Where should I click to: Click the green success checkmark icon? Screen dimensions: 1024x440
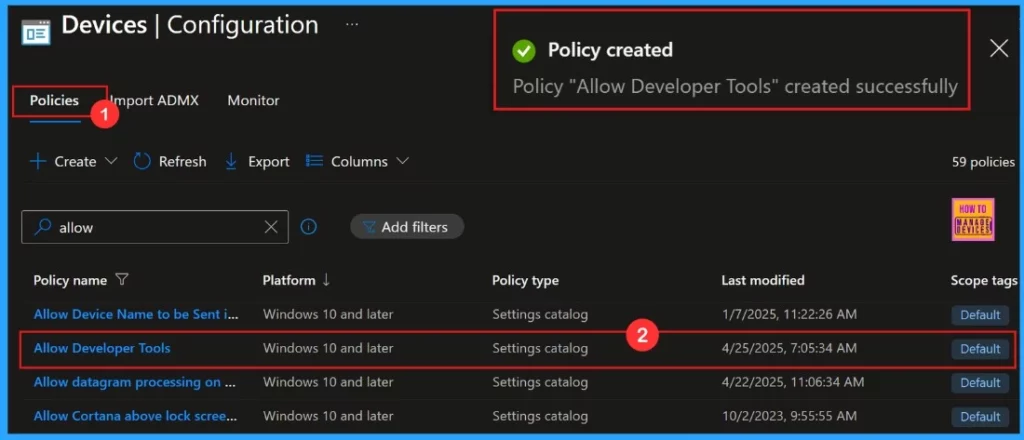click(523, 50)
